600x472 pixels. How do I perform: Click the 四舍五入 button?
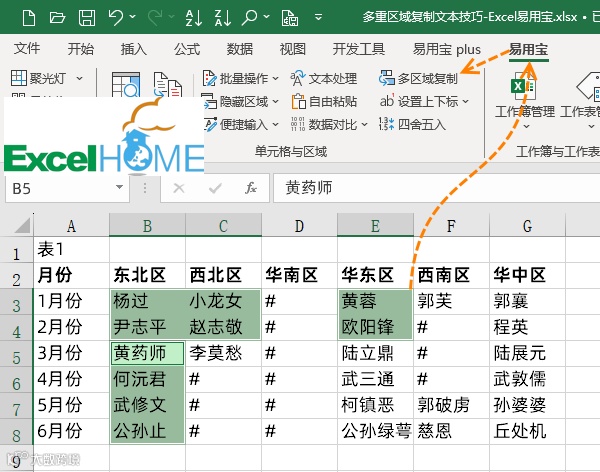412,124
